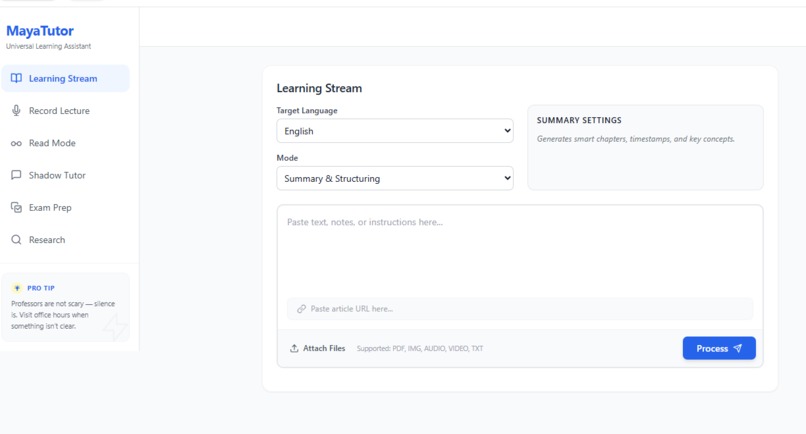Click the Read Mode glasses icon

(16, 143)
